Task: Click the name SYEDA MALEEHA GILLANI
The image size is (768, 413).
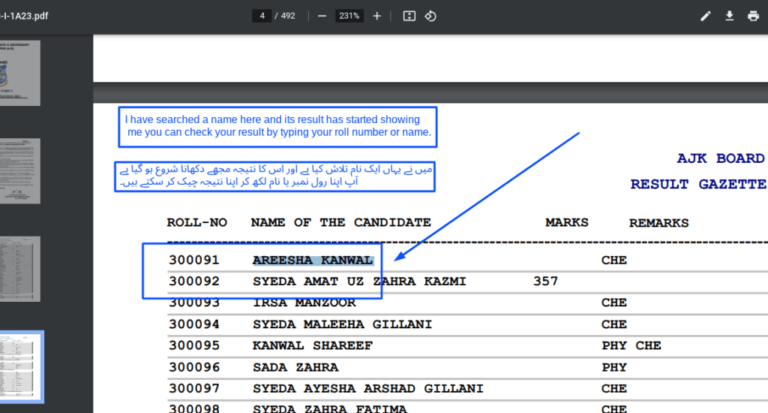Action: pyautogui.click(x=342, y=324)
